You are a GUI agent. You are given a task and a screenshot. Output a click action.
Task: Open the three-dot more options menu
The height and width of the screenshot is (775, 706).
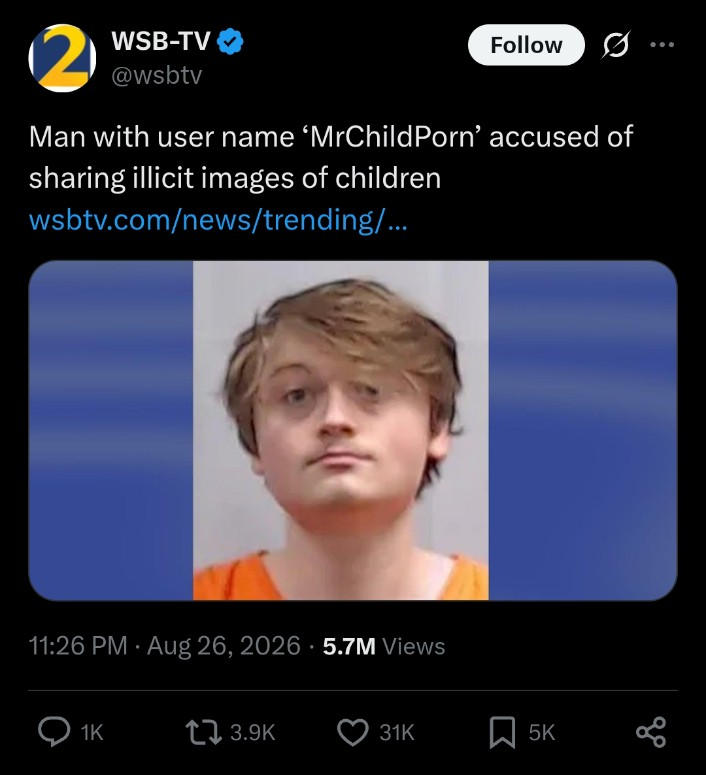point(662,44)
